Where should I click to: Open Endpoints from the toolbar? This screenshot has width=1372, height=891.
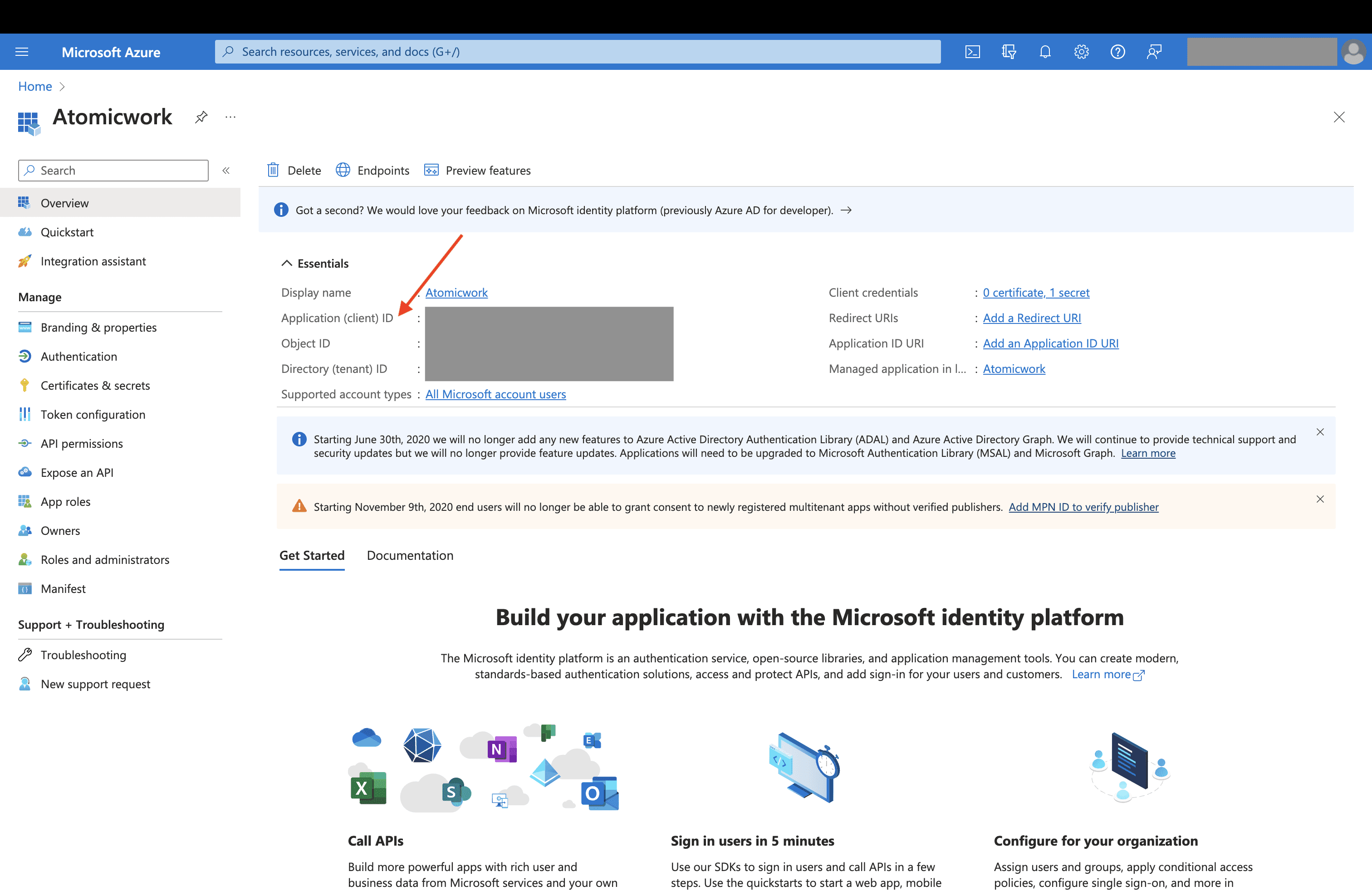click(x=372, y=171)
